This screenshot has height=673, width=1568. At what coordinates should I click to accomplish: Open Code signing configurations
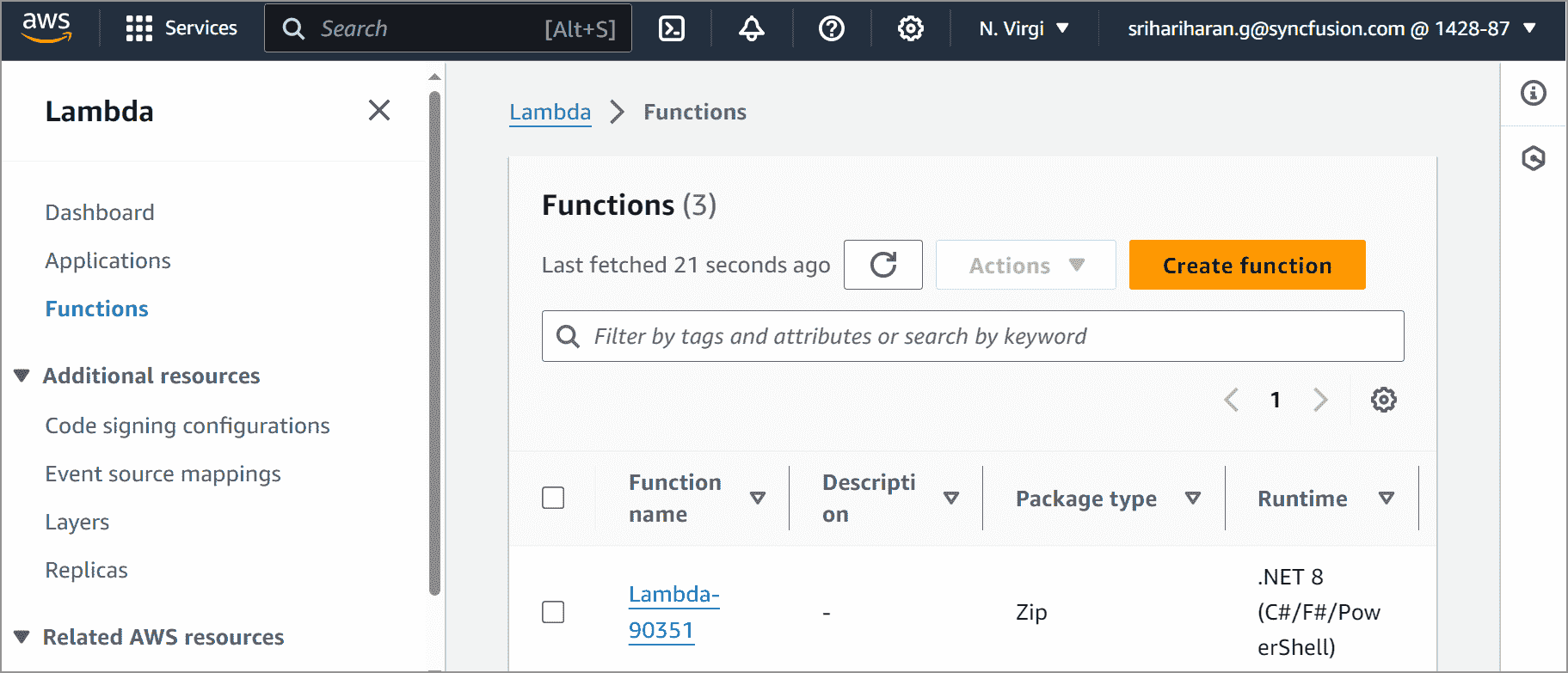click(x=188, y=425)
